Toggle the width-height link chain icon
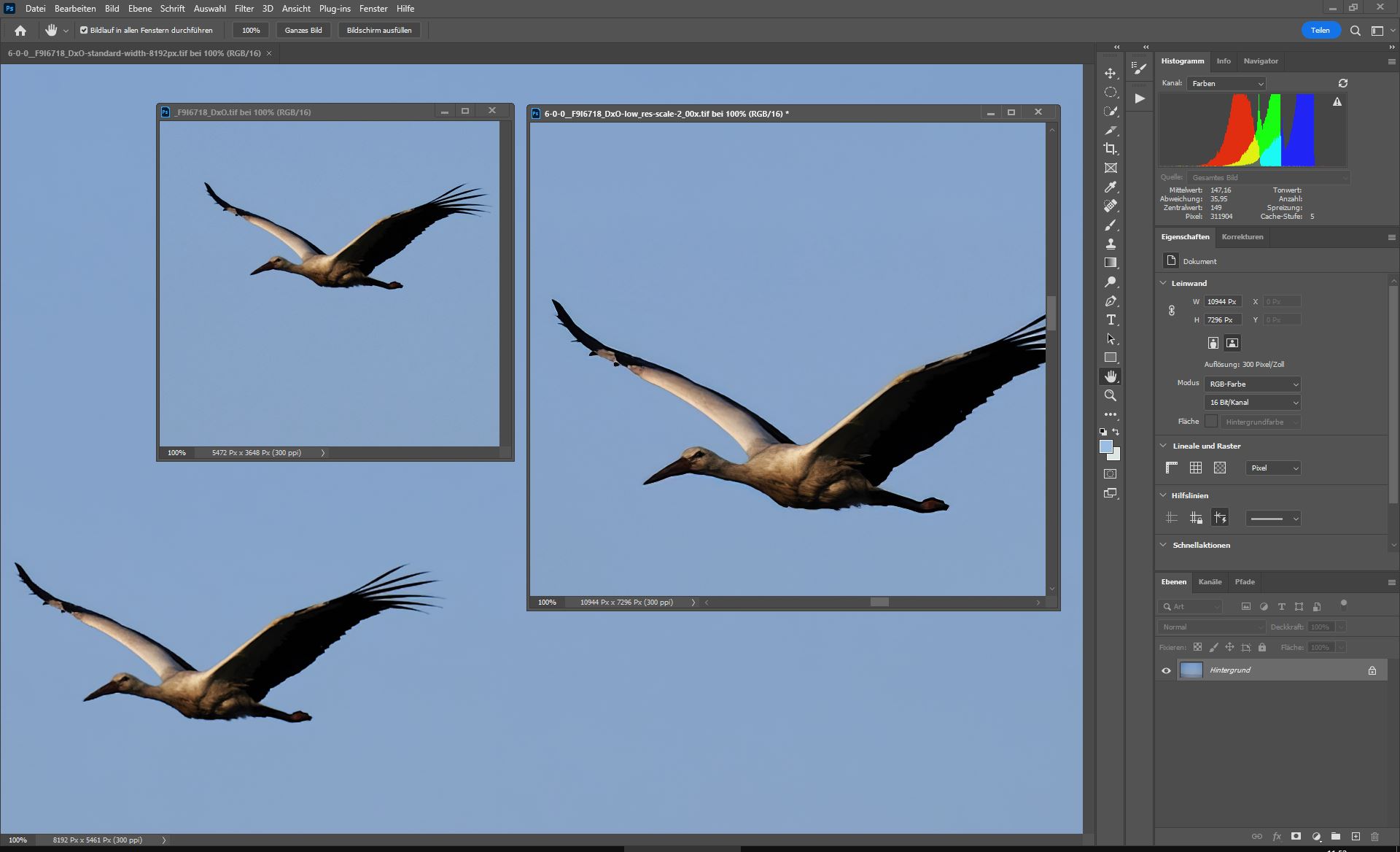 pyautogui.click(x=1172, y=311)
